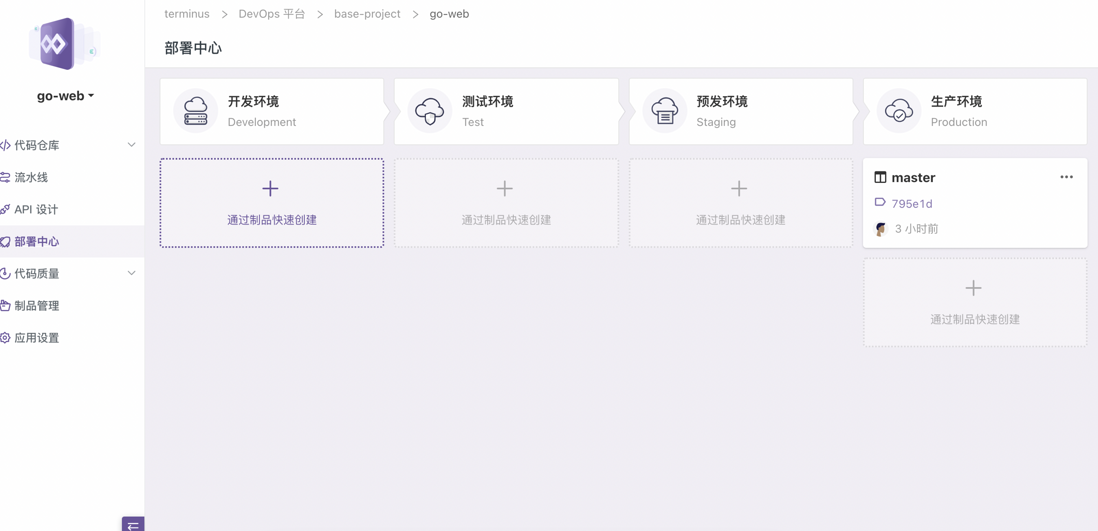Click the 代码质量 sidebar icon
The height and width of the screenshot is (531, 1098).
pyautogui.click(x=5, y=274)
